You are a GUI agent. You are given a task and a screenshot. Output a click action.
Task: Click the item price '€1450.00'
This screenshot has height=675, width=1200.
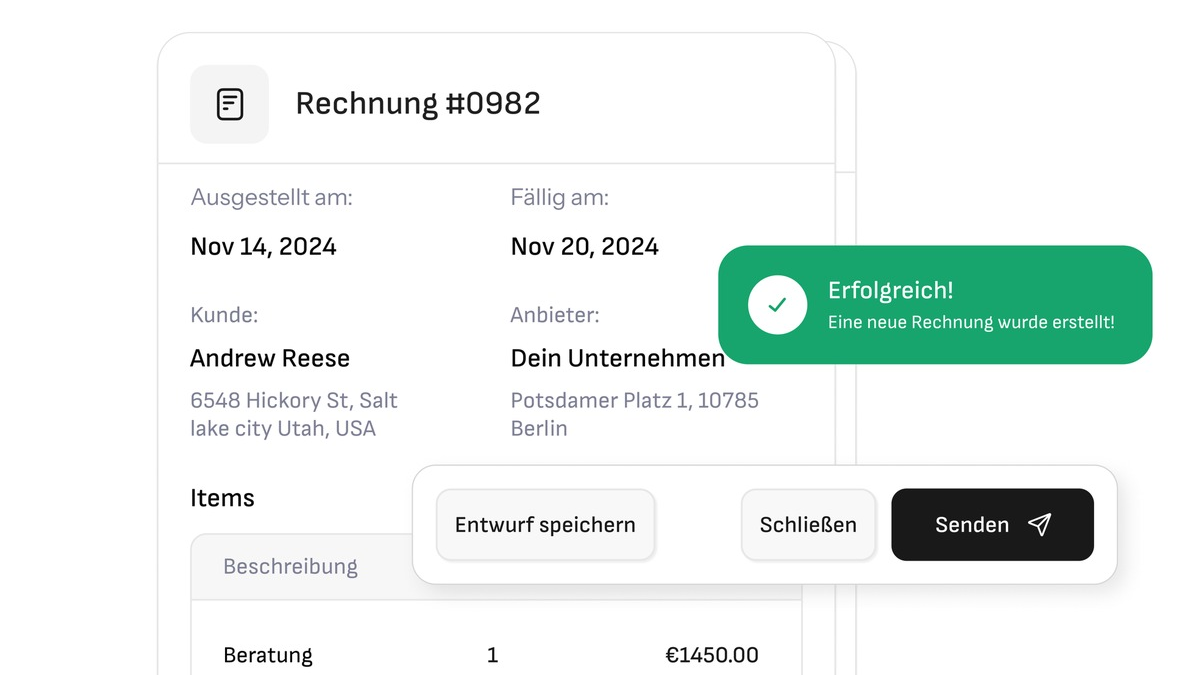(712, 655)
